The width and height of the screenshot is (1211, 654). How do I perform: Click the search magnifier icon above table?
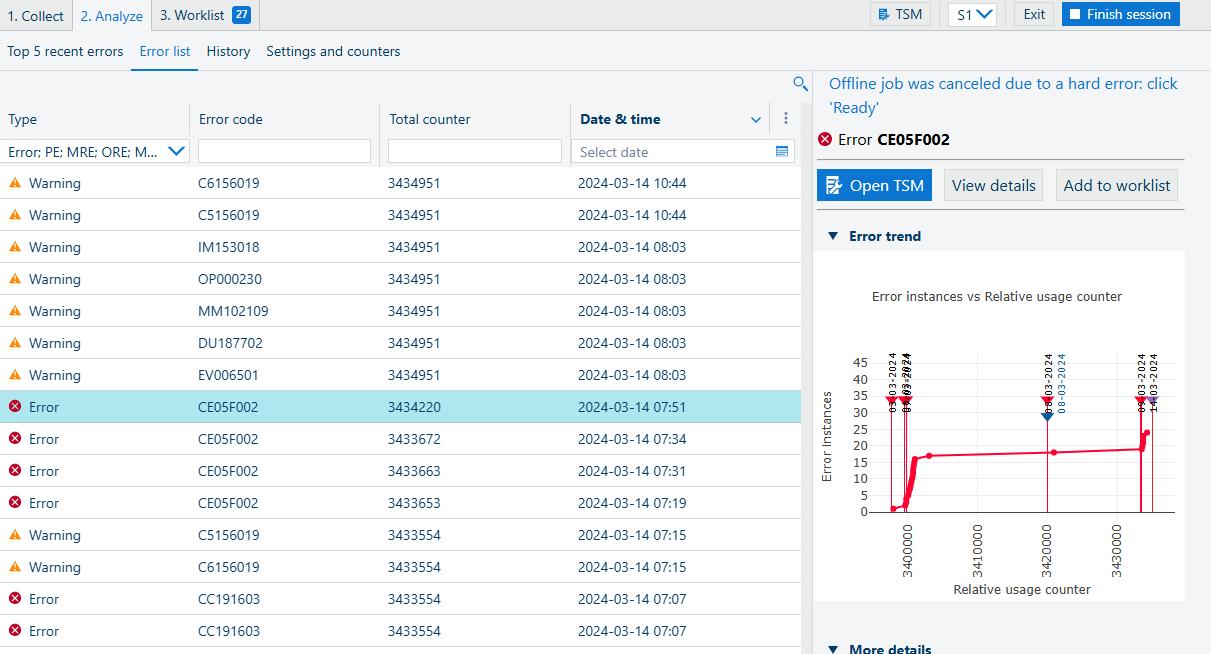coord(800,84)
